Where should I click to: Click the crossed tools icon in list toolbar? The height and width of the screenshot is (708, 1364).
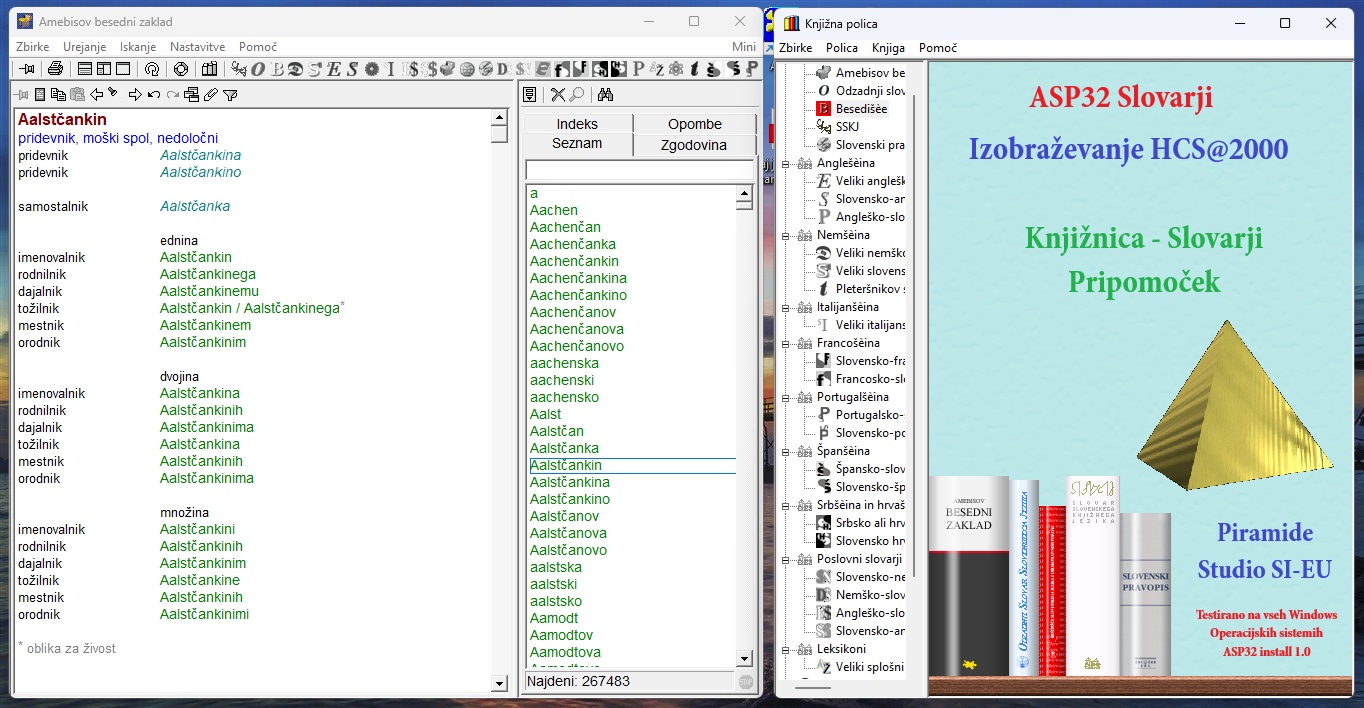tap(558, 94)
